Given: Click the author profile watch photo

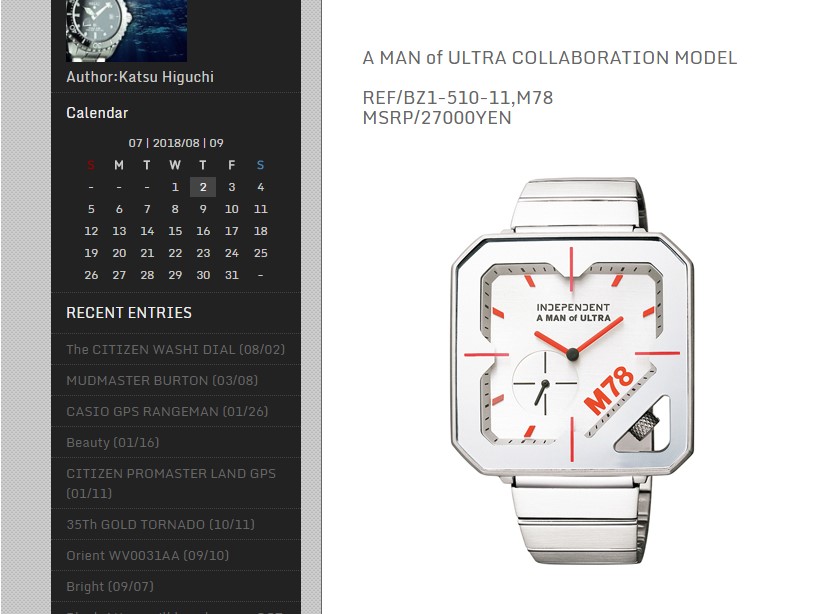Looking at the screenshot, I should (x=126, y=30).
